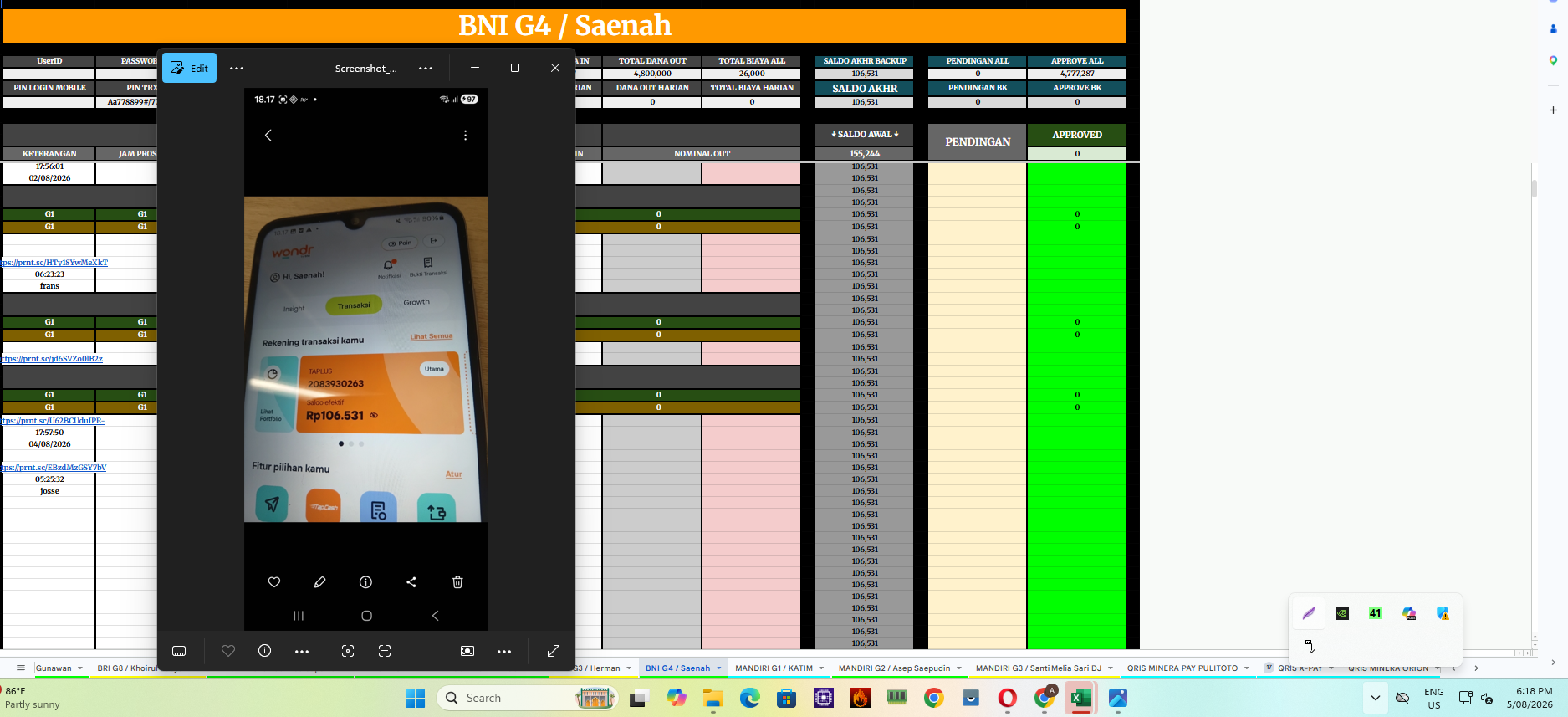Expand the G3 / Herman tab dropdown arrow
The image size is (1568, 717).
click(x=629, y=668)
